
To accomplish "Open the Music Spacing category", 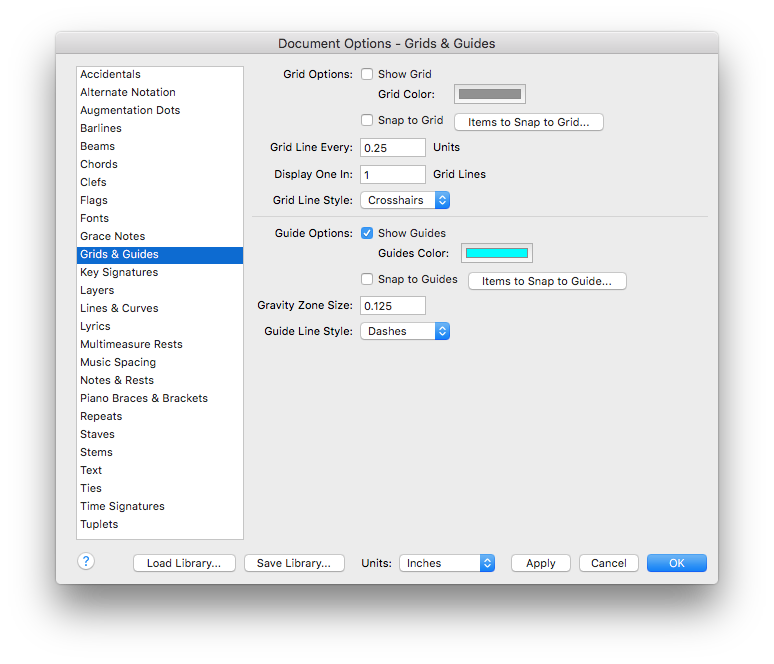I will pos(159,362).
